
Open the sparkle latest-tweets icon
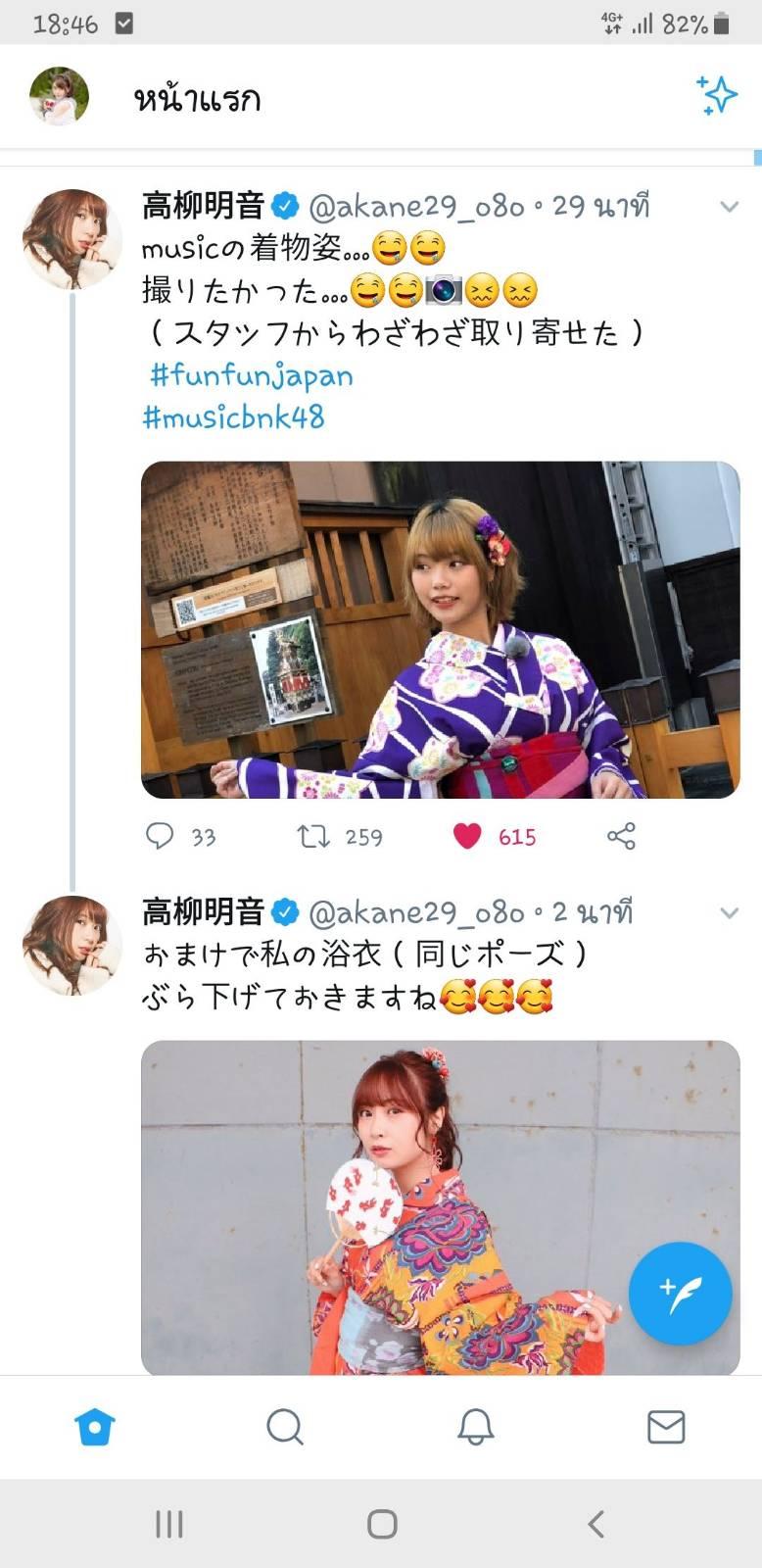tap(716, 95)
